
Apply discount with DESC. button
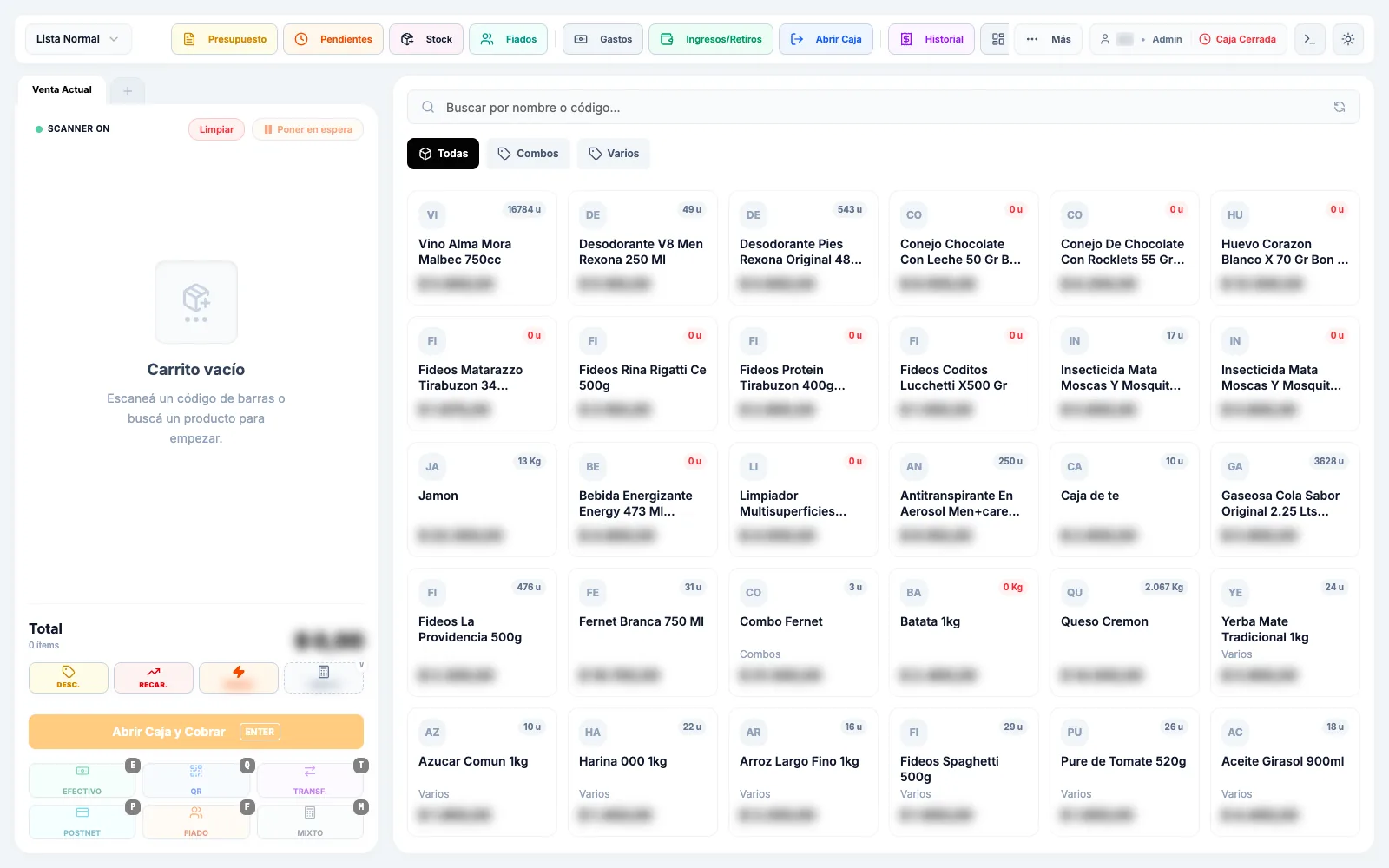point(69,678)
